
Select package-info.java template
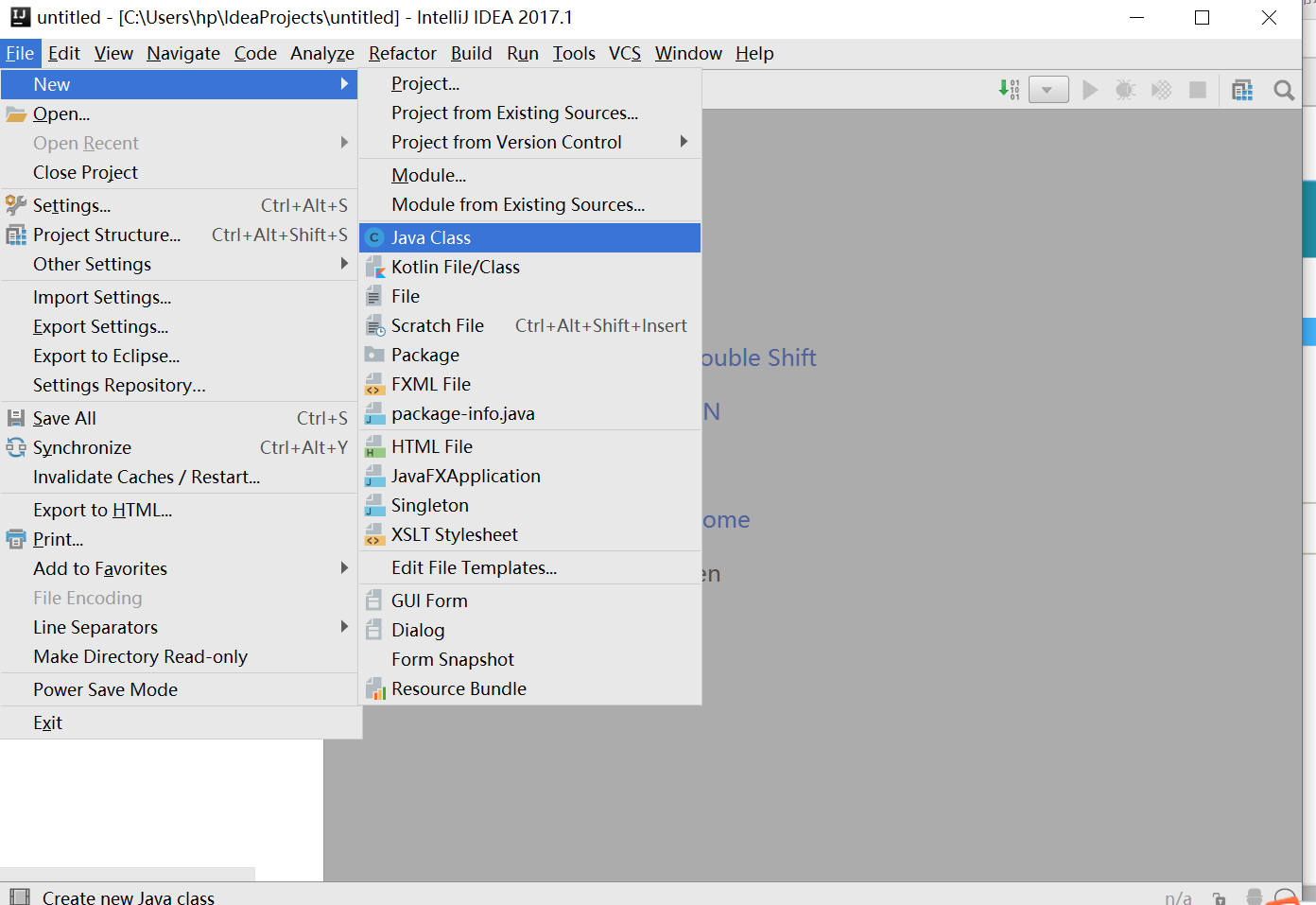click(529, 413)
